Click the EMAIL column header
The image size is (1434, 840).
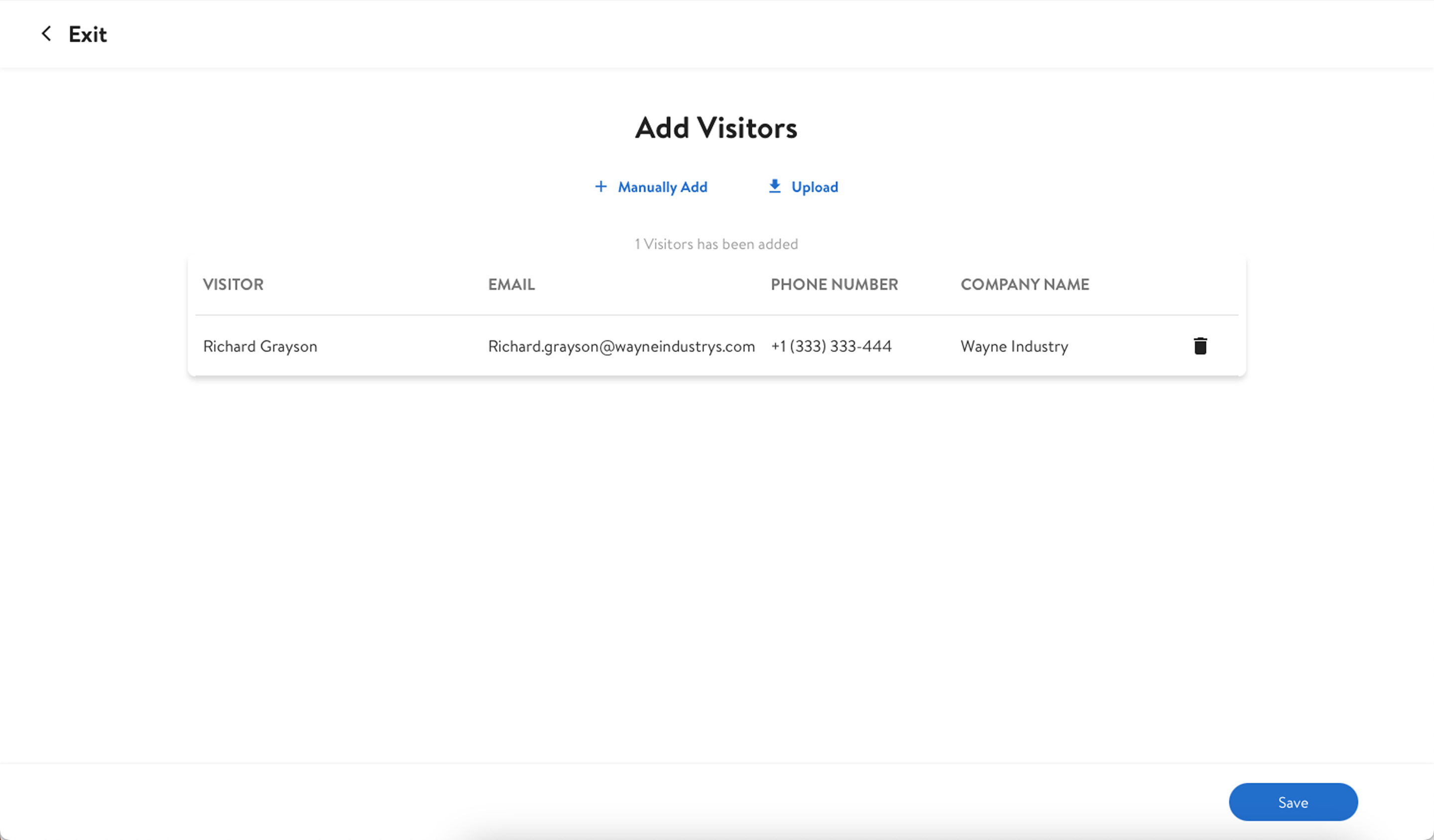[x=511, y=284]
